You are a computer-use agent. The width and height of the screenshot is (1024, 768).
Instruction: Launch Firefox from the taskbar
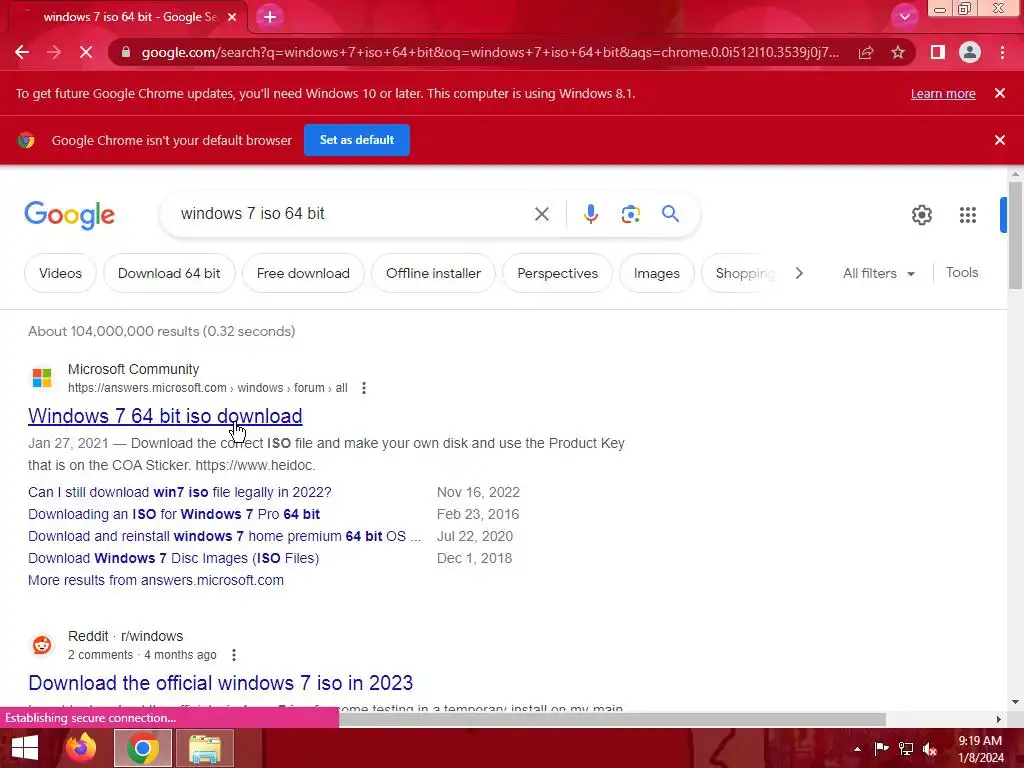pyautogui.click(x=81, y=748)
